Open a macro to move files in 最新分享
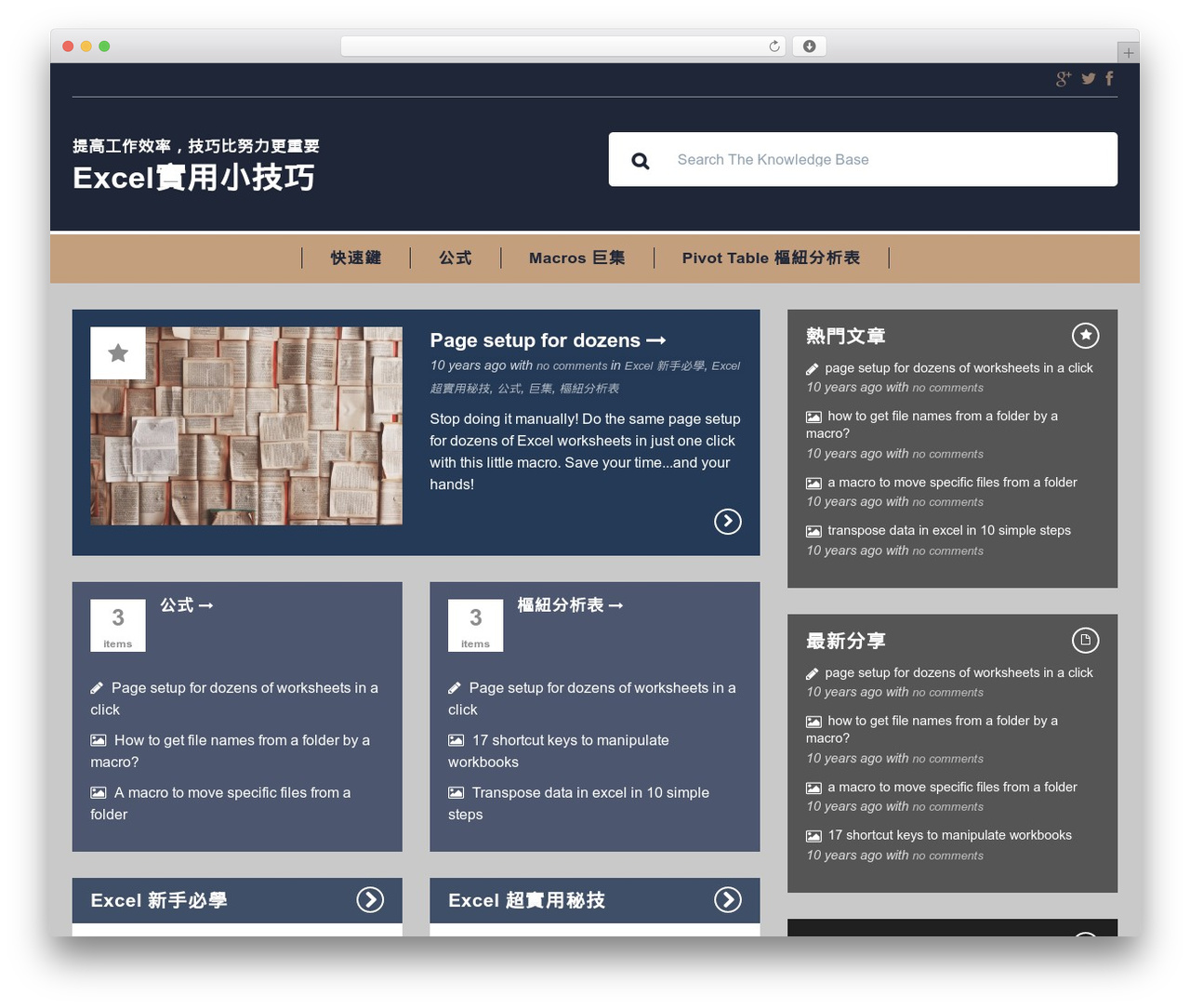Screen dimensions: 1190x1008 tap(952, 788)
